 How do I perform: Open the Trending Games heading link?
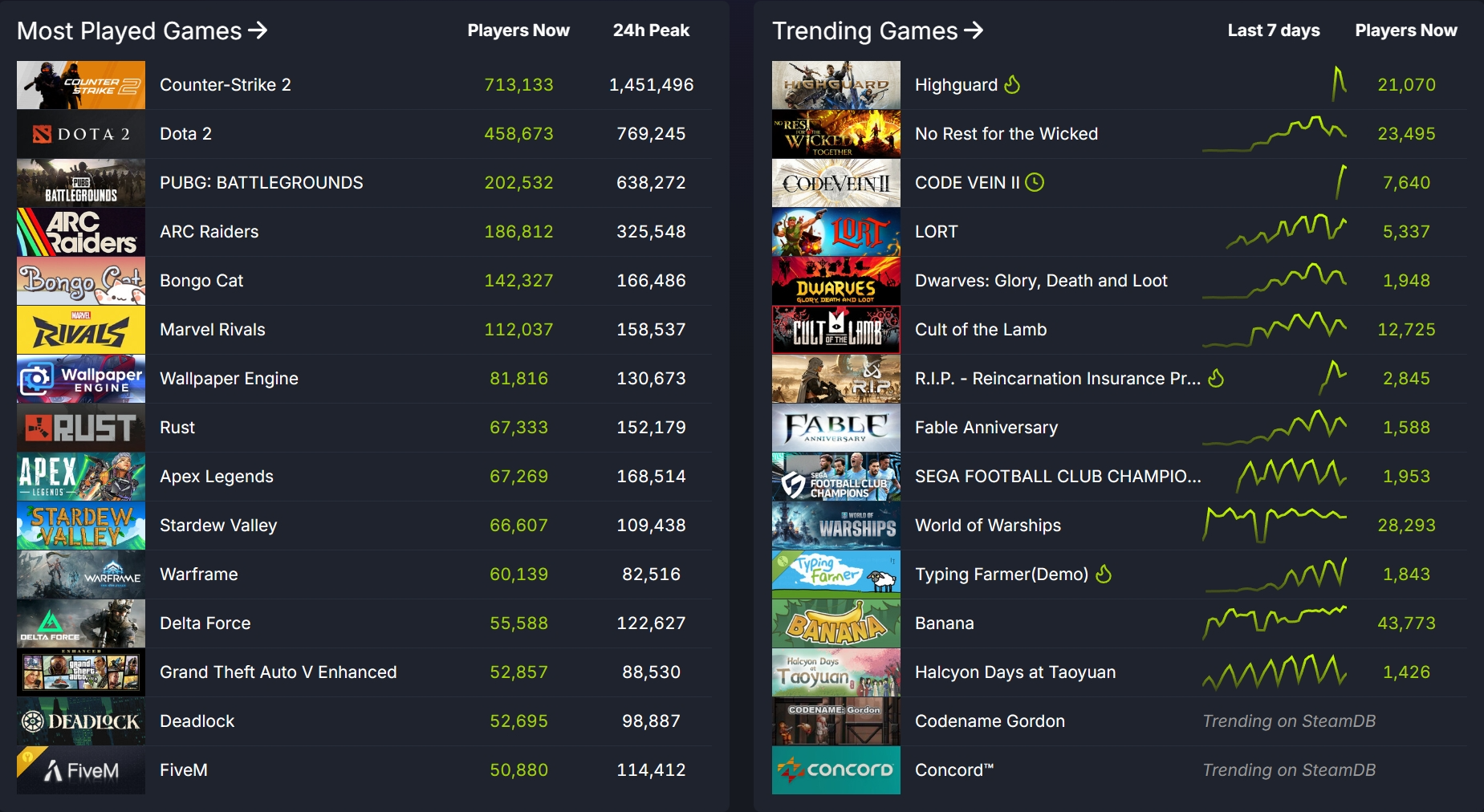tap(877, 30)
